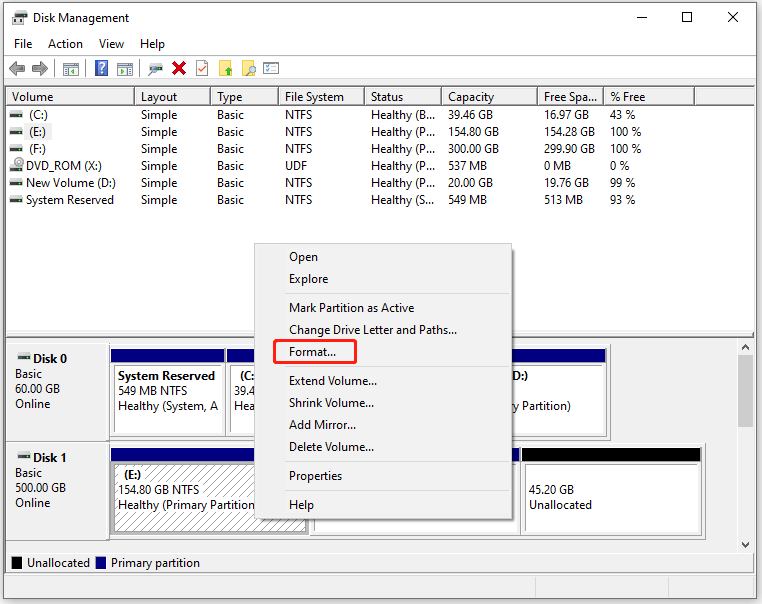This screenshot has width=762, height=604.
Task: Select Change Drive Letter and Paths
Action: [383, 329]
